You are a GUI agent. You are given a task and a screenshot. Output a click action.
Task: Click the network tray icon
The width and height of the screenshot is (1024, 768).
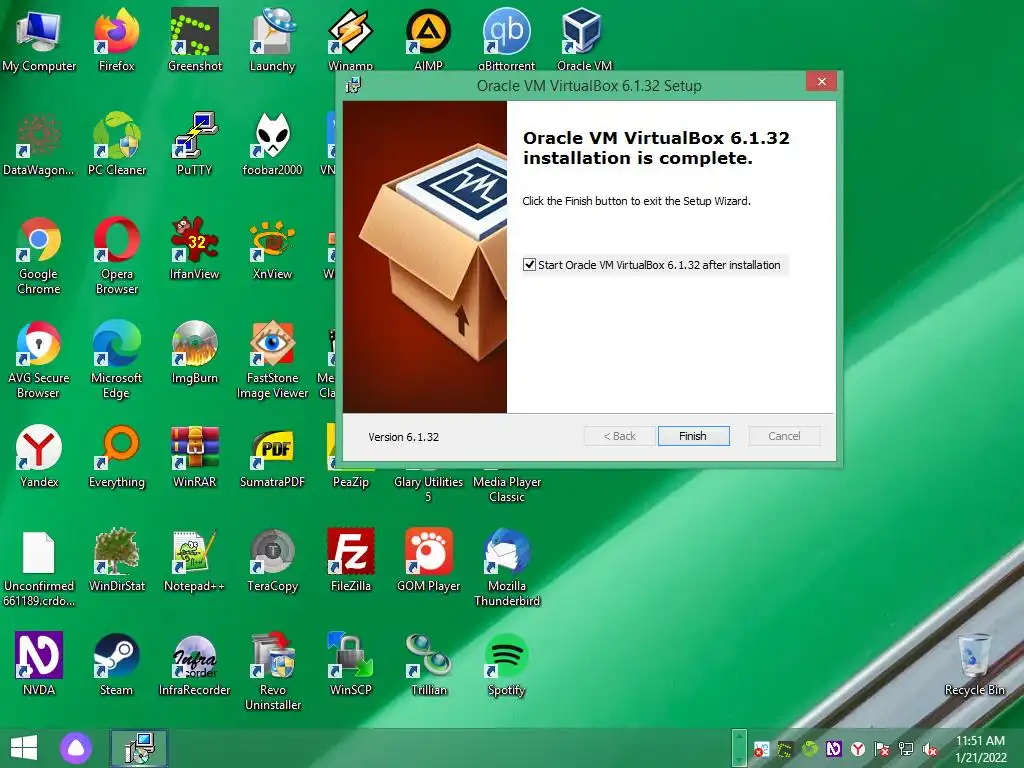(x=906, y=749)
